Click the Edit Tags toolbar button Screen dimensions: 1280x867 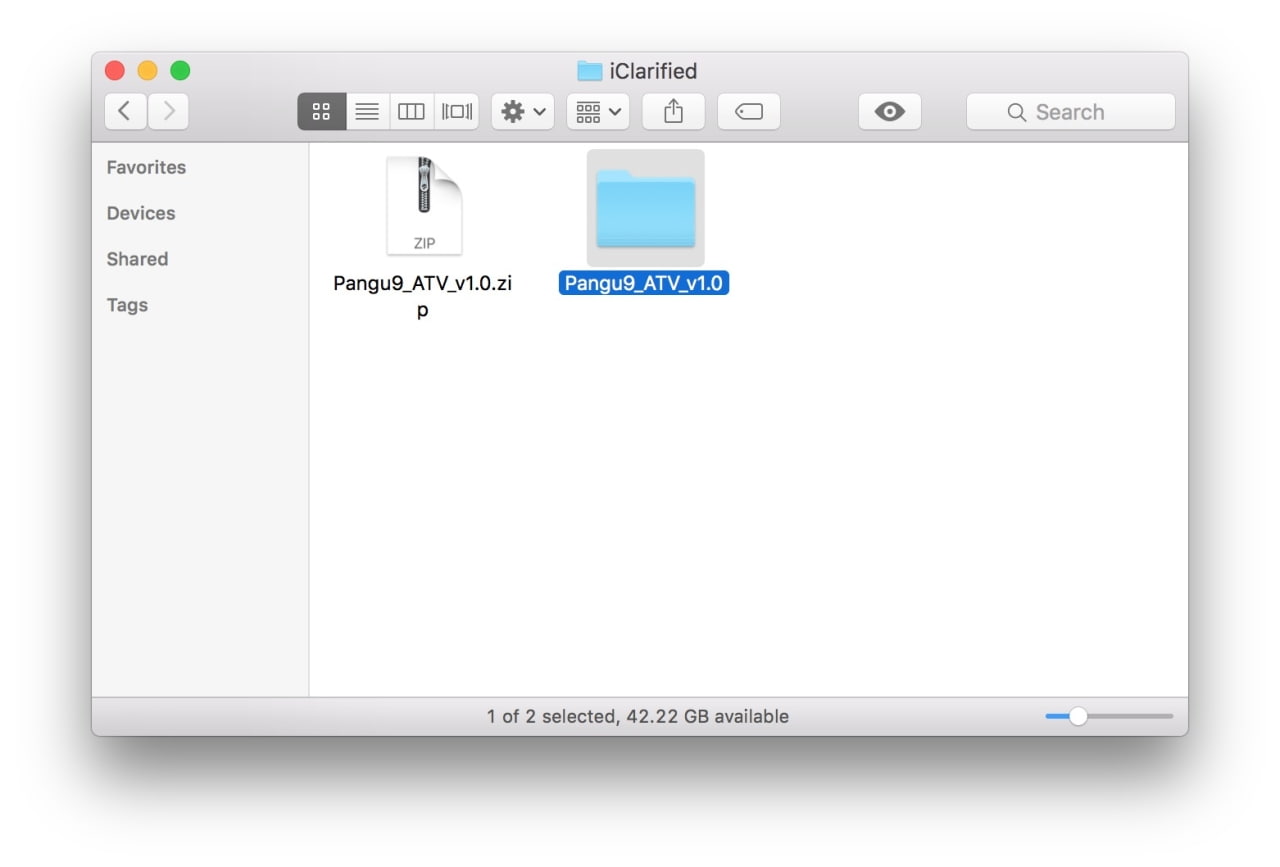[748, 112]
